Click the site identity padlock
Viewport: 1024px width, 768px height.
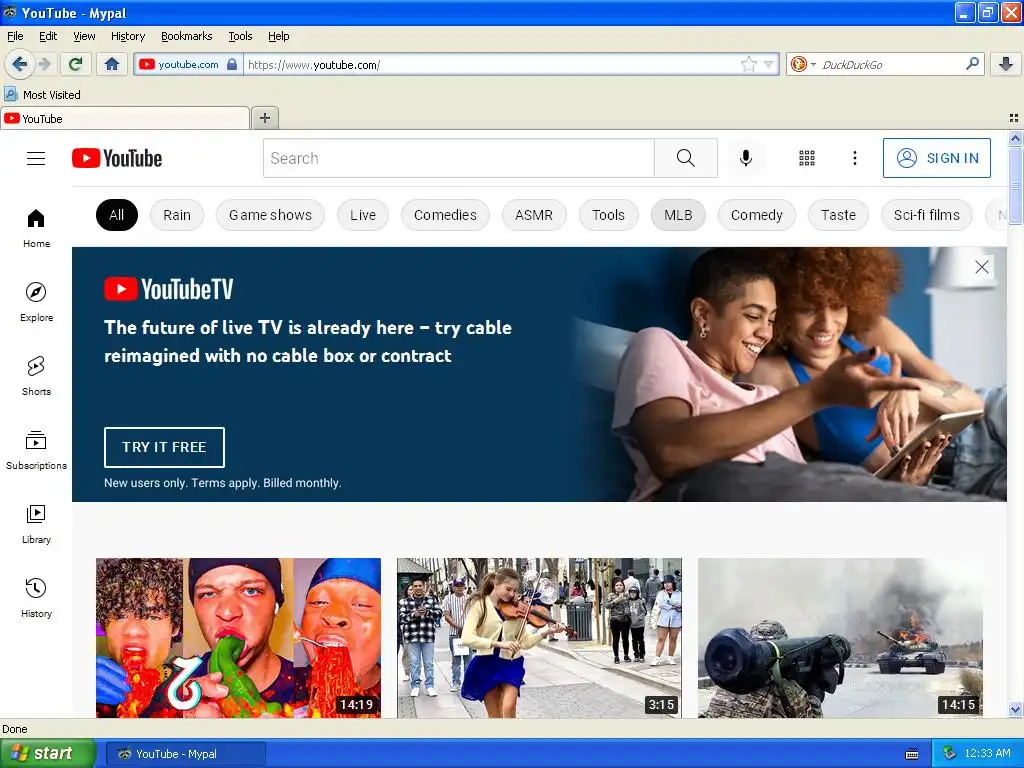pyautogui.click(x=232, y=64)
